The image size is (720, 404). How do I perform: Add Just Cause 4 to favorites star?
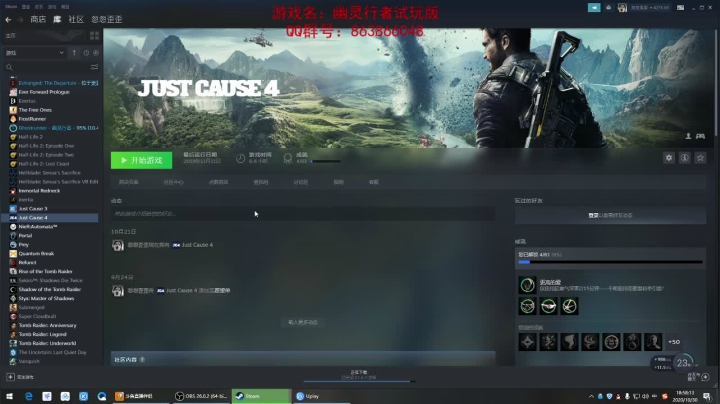700,158
